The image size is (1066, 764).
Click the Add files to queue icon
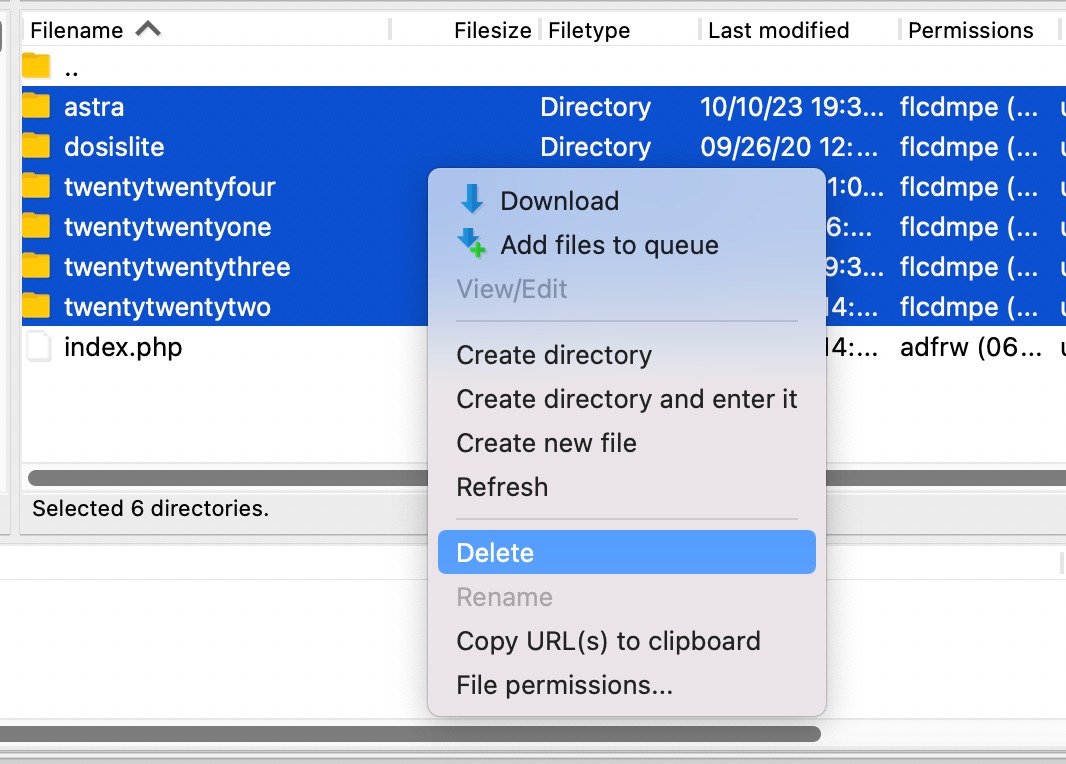[471, 245]
